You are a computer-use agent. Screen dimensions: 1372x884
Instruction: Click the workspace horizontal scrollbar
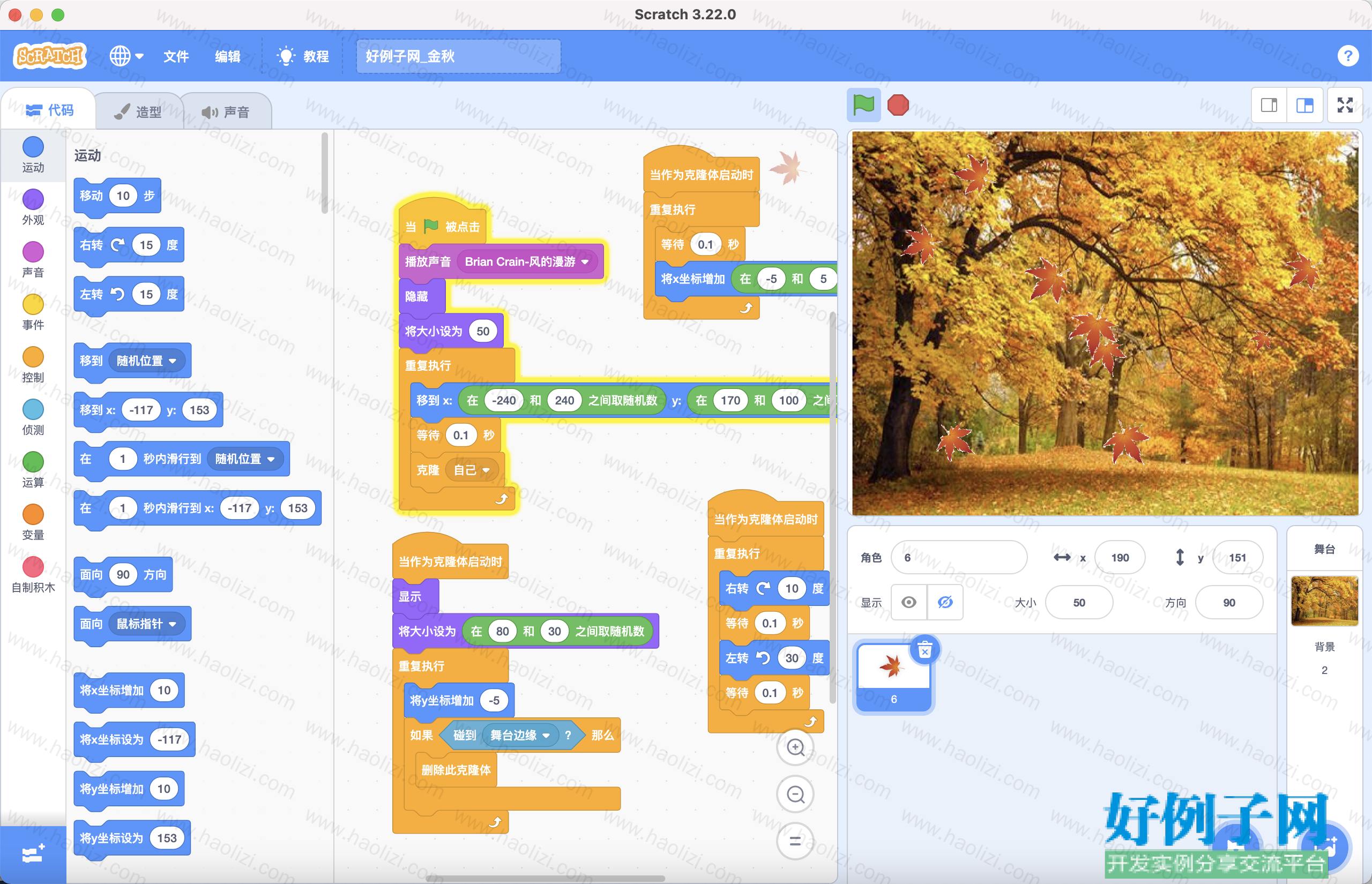tap(546, 878)
